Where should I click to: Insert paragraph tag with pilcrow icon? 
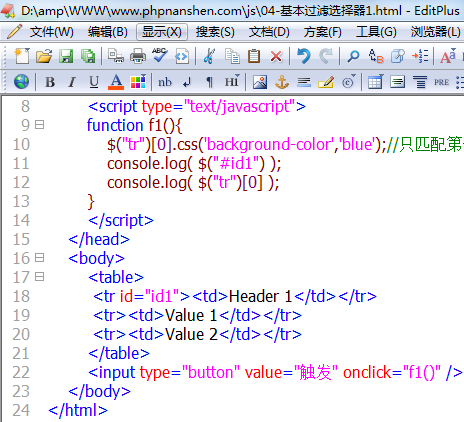point(209,82)
